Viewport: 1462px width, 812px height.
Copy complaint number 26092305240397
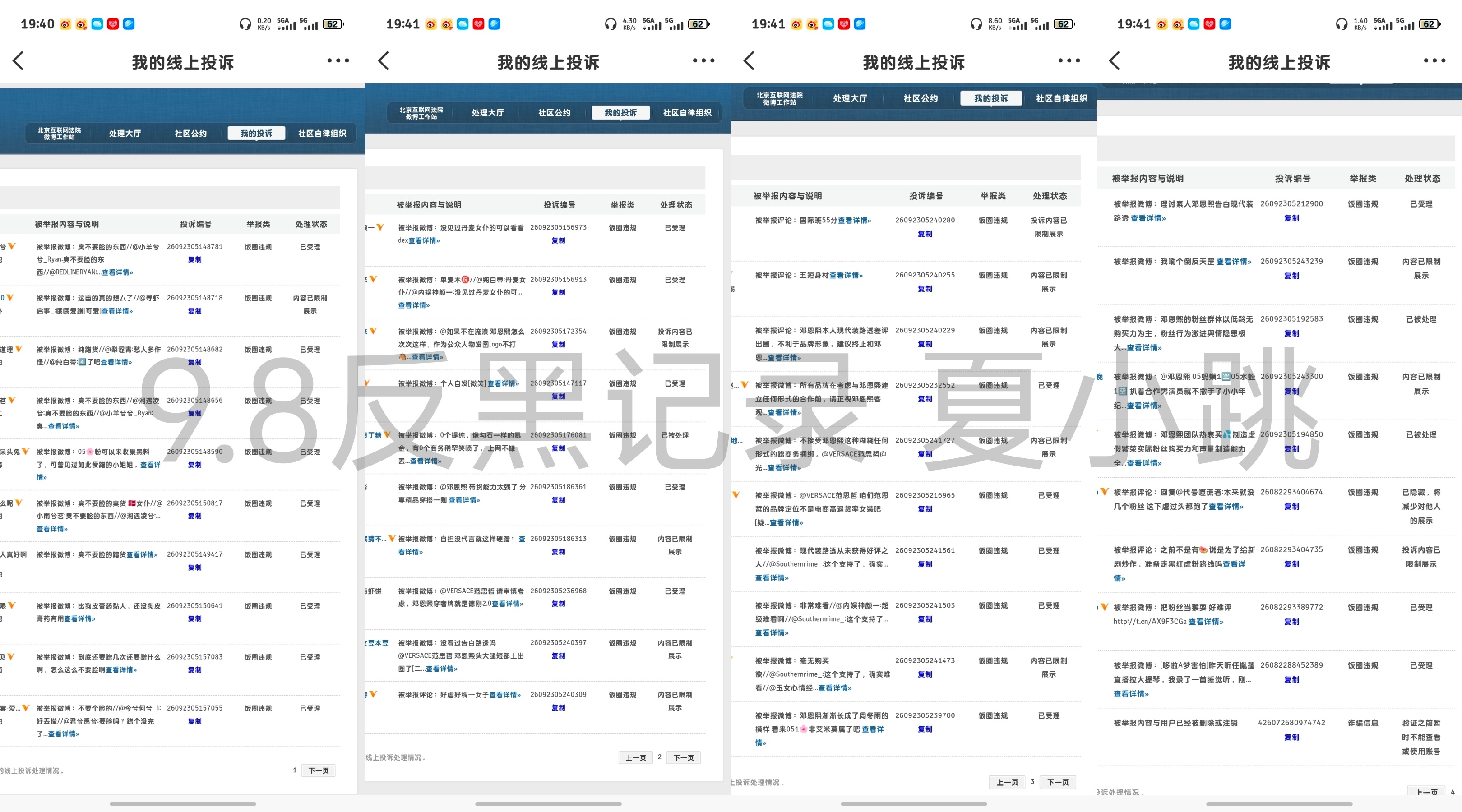coord(559,655)
